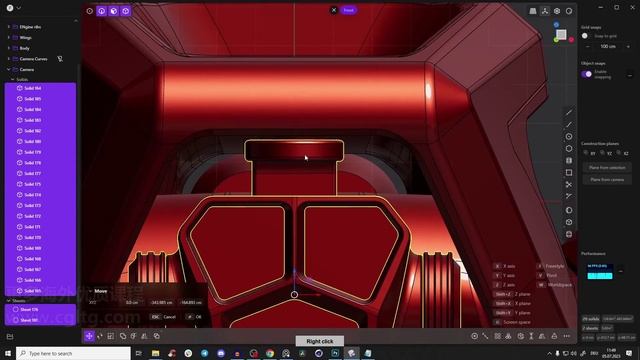The image size is (640, 360).
Task: Click the grid array icon in bottom toolbar
Action: coord(498,336)
